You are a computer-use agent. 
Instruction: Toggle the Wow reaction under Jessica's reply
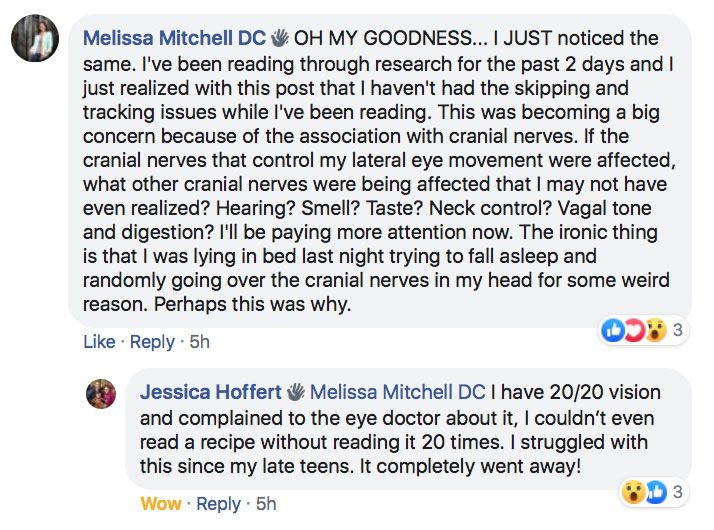[161, 503]
